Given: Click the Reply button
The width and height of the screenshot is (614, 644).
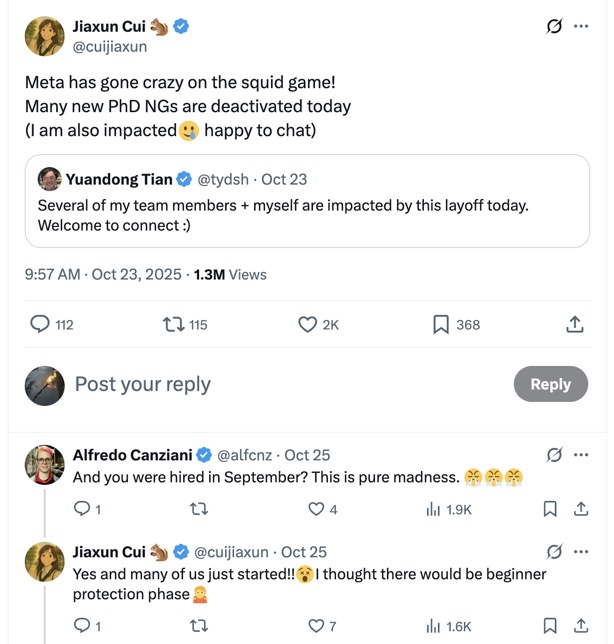Looking at the screenshot, I should pyautogui.click(x=550, y=384).
